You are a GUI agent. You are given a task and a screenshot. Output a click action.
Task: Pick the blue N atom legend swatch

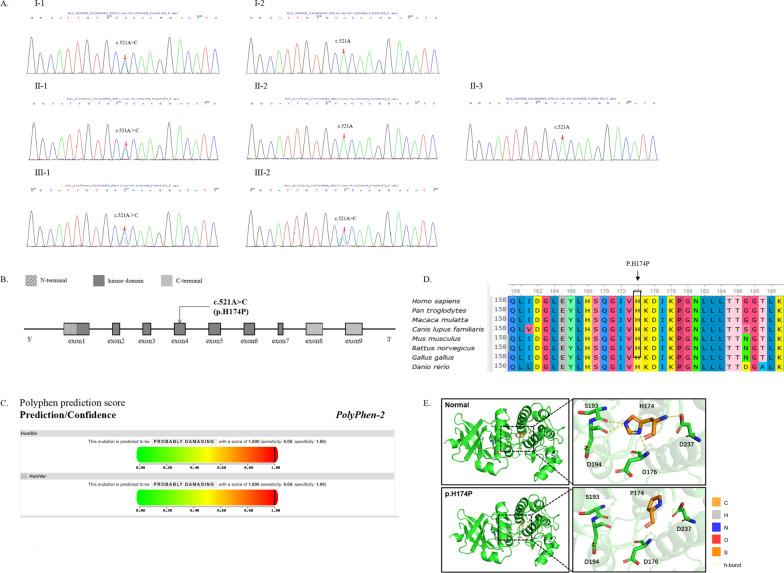(716, 528)
